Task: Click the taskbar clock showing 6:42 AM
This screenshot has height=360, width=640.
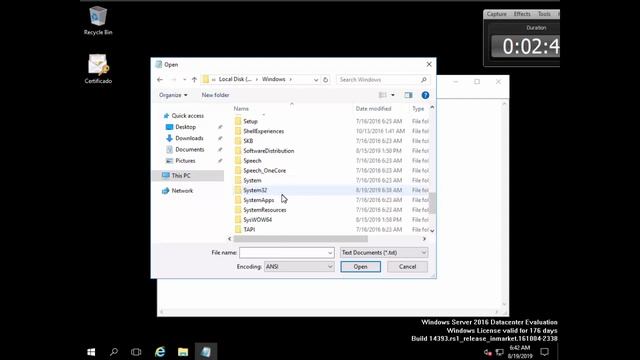Action: (x=520, y=352)
